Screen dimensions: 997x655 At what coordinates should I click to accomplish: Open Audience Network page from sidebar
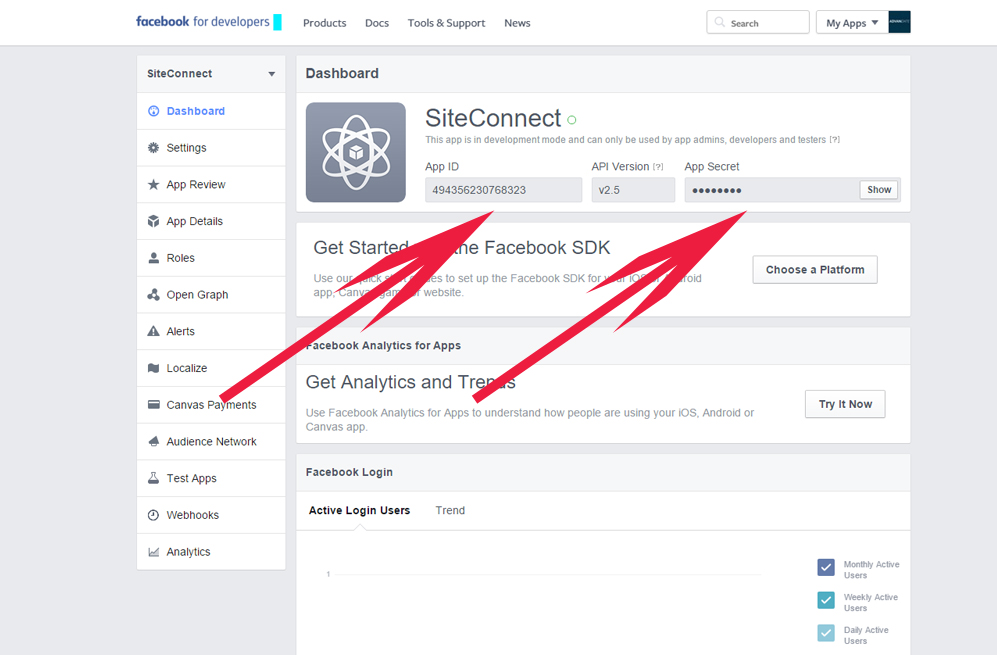click(211, 441)
